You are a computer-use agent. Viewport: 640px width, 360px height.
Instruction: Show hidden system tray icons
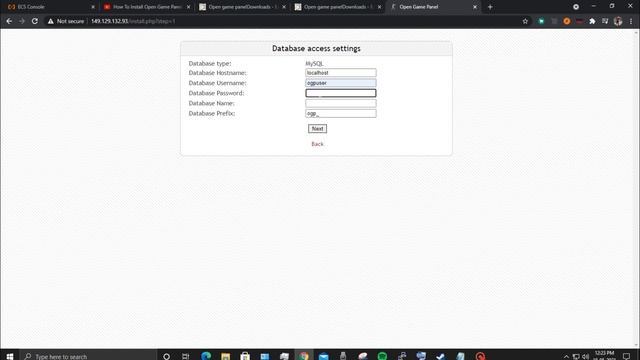(x=566, y=357)
